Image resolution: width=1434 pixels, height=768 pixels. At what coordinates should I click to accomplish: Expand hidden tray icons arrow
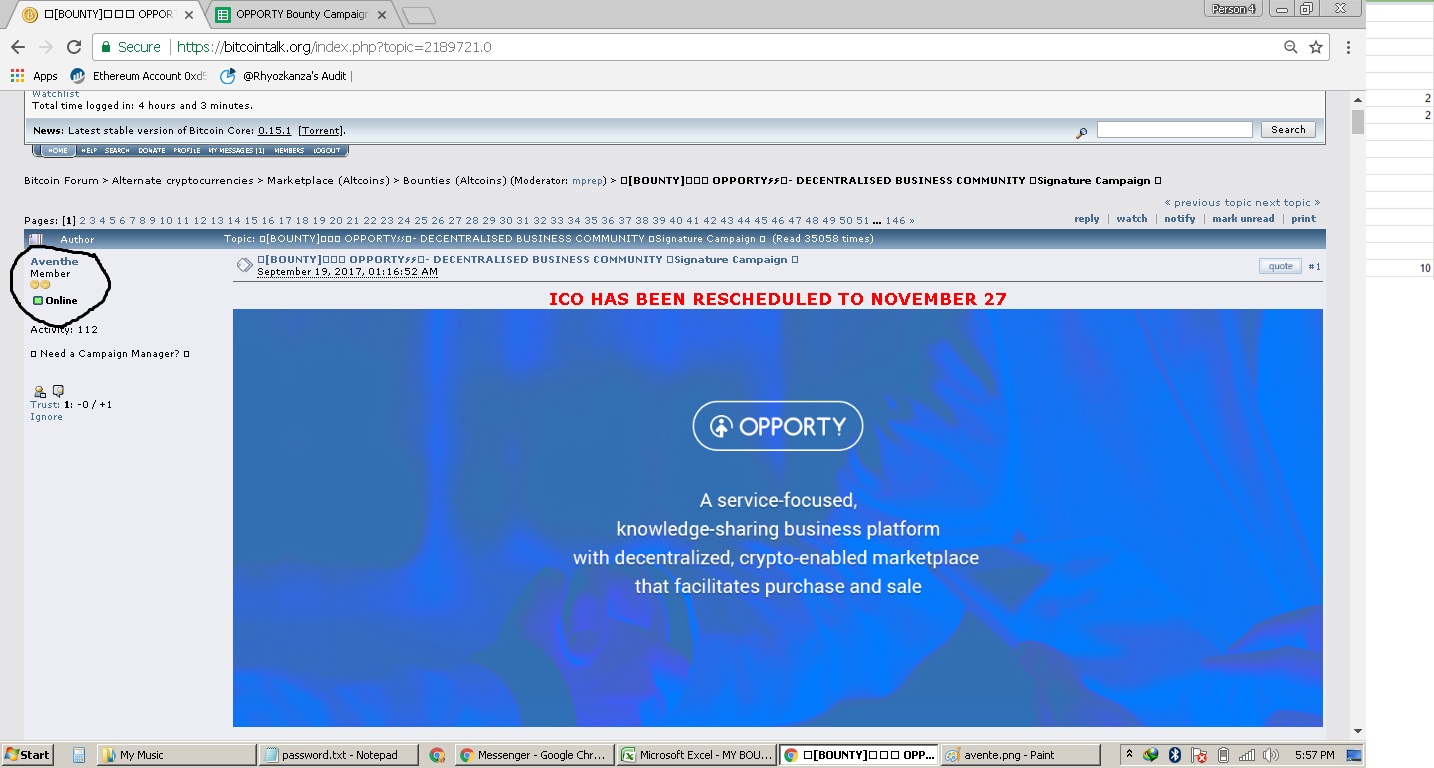pos(1129,755)
